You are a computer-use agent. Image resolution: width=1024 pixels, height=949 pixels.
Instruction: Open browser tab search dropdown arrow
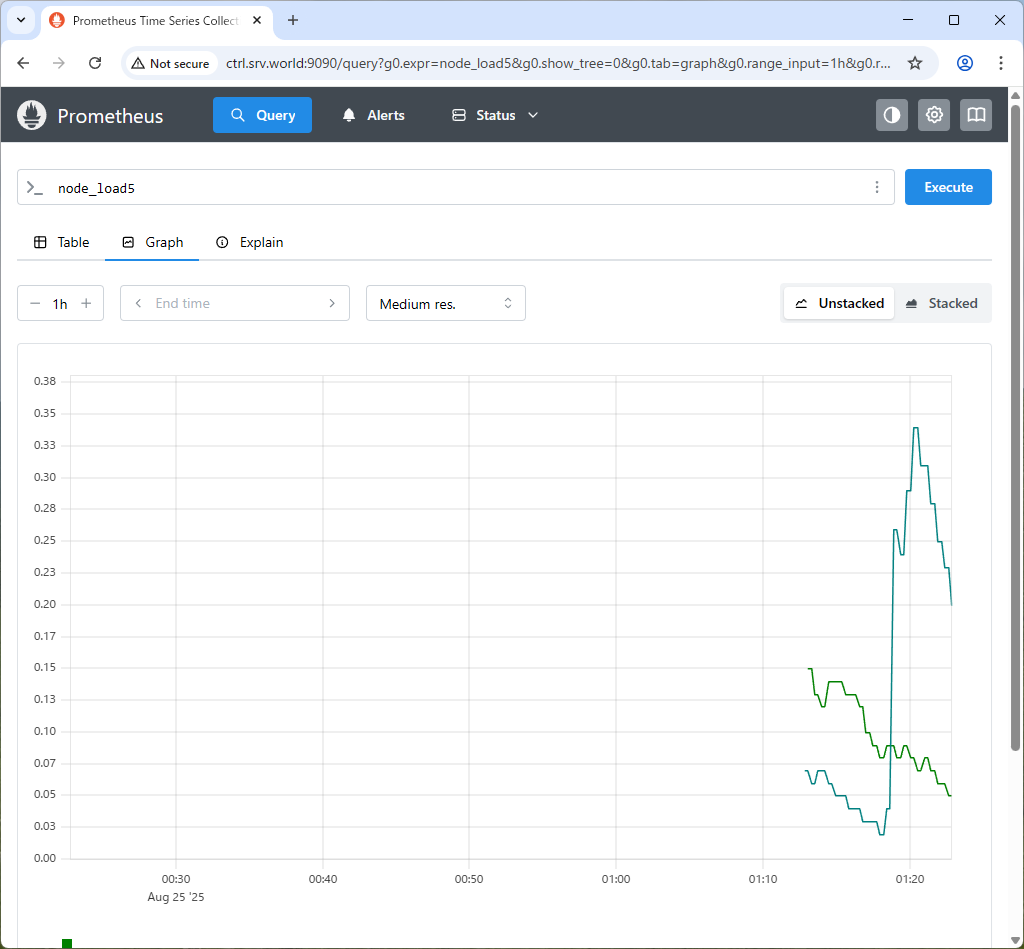20,20
